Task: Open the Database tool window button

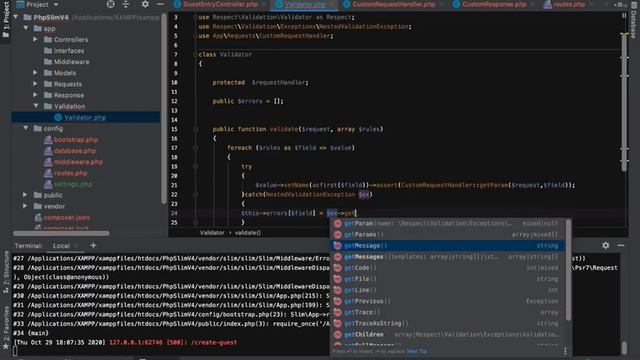Action: click(x=634, y=20)
